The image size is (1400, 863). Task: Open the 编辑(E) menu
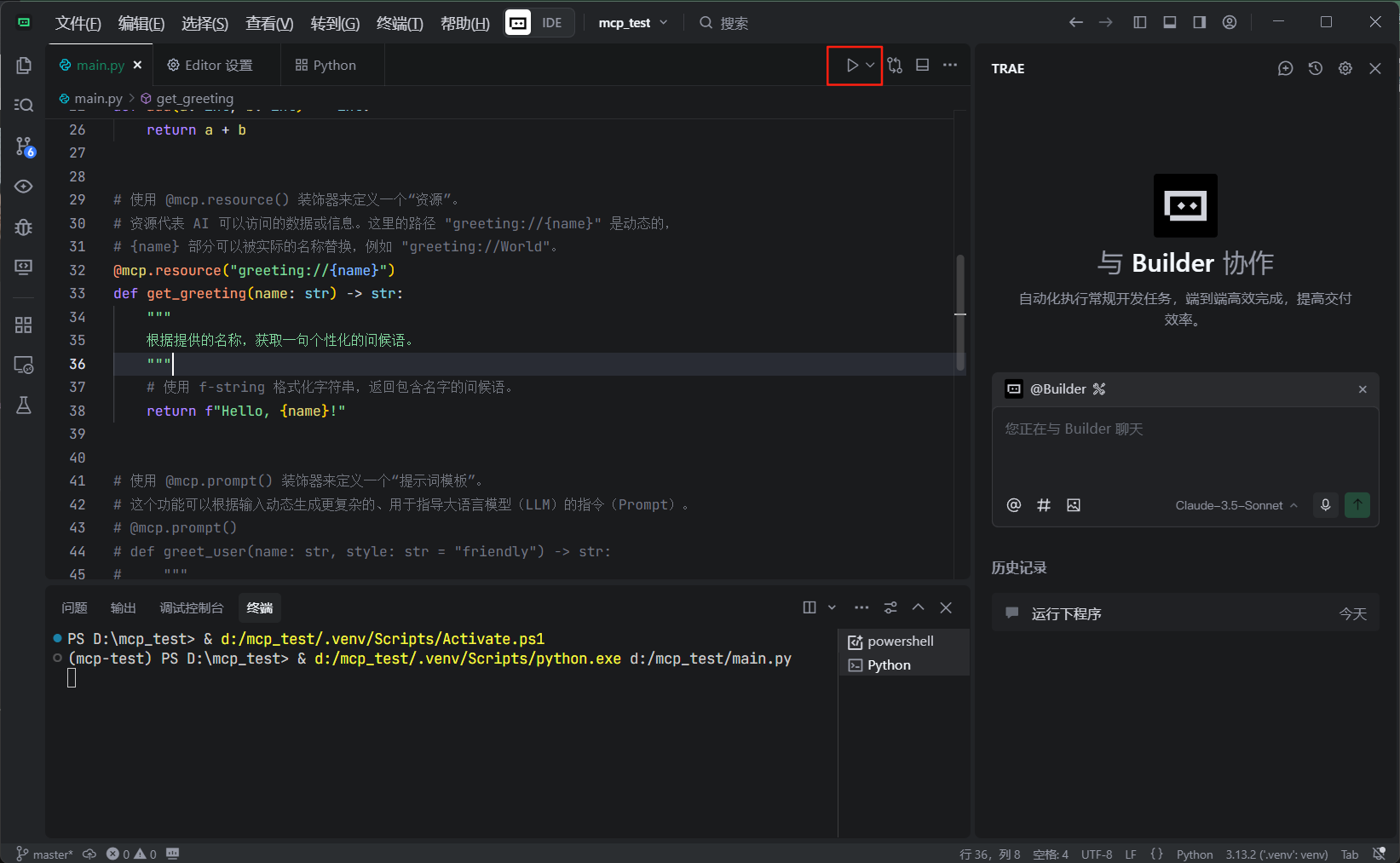point(141,23)
